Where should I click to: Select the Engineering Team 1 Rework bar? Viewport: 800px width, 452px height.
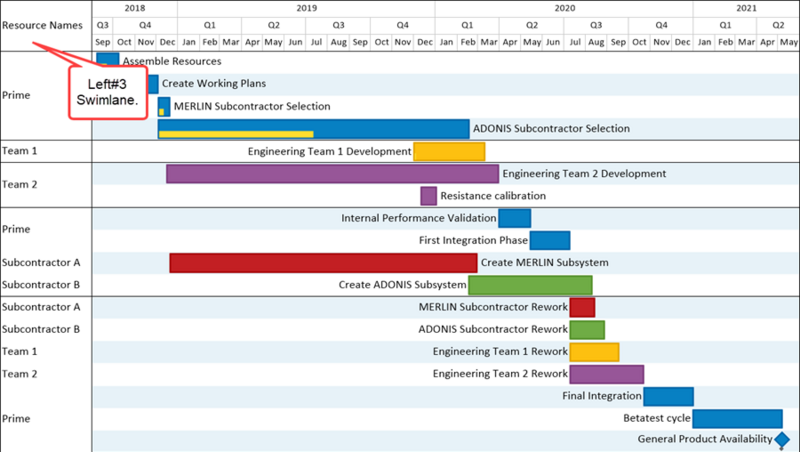(594, 352)
